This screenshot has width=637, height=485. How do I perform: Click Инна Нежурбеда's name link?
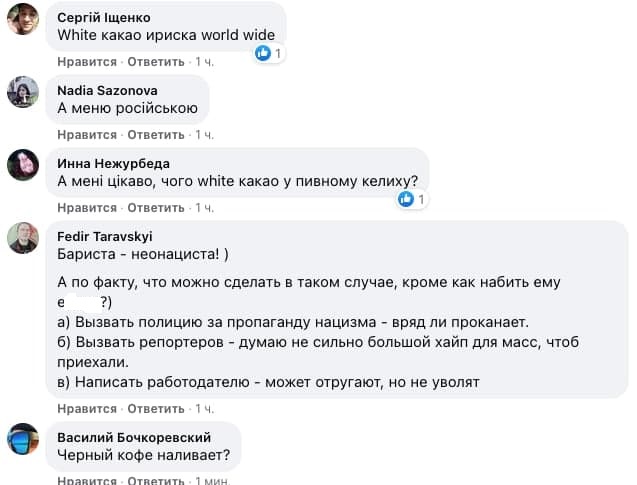(113, 163)
